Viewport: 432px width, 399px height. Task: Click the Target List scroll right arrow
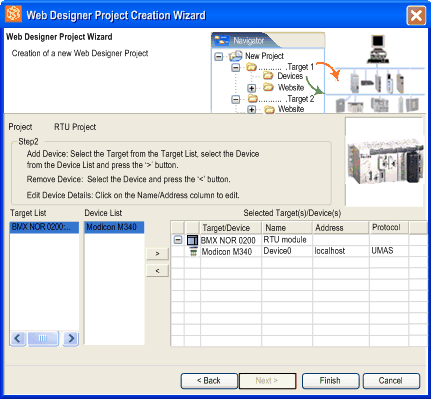(71, 338)
